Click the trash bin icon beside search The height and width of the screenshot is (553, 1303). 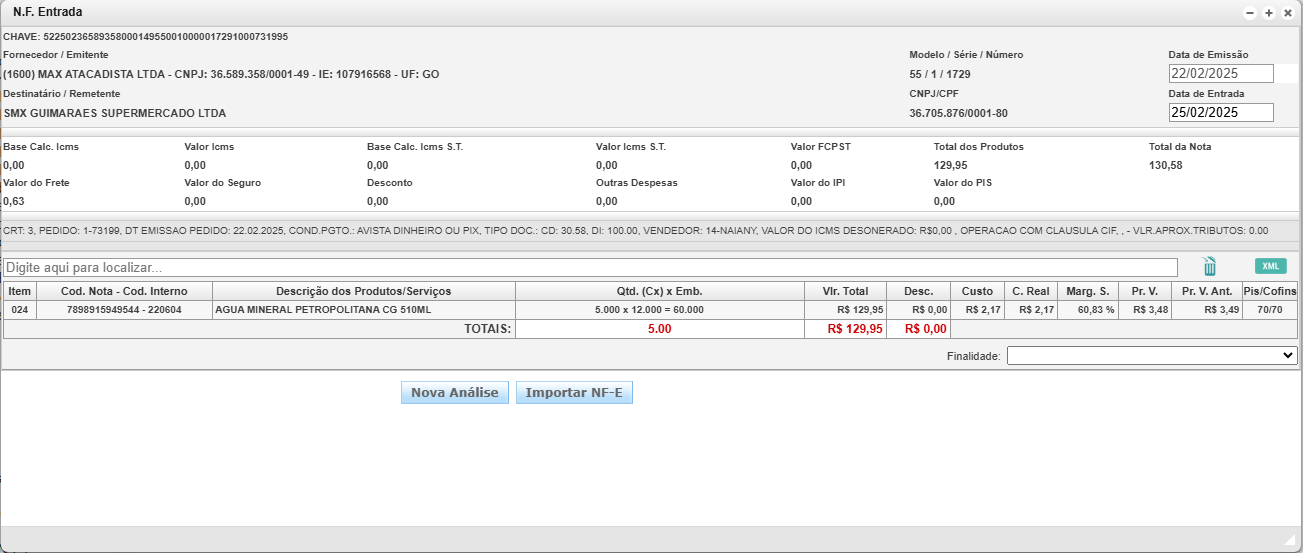coord(1209,266)
